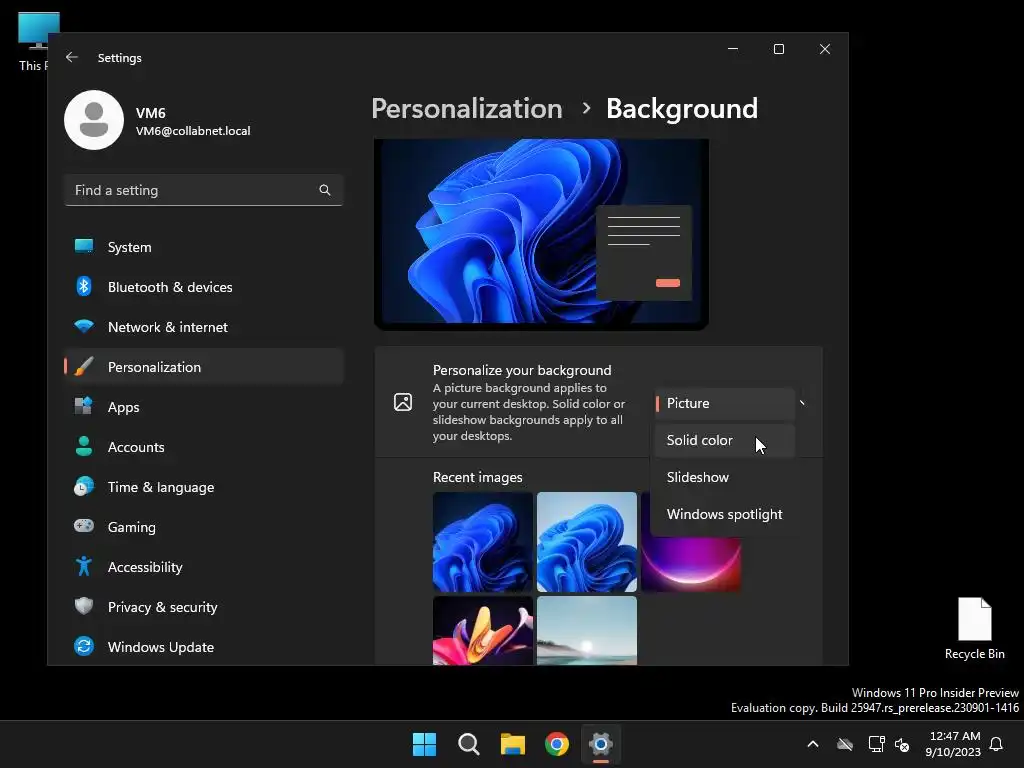
Task: Go to Privacy & security label
Action: 163,607
